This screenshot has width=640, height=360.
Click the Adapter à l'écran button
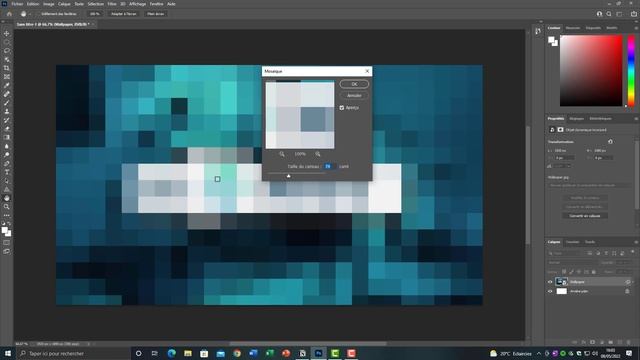point(124,14)
